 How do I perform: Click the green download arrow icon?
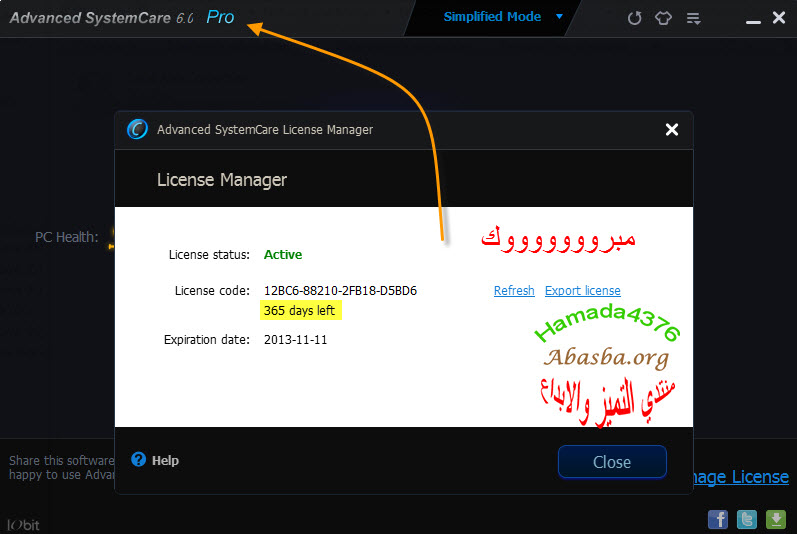click(x=776, y=519)
